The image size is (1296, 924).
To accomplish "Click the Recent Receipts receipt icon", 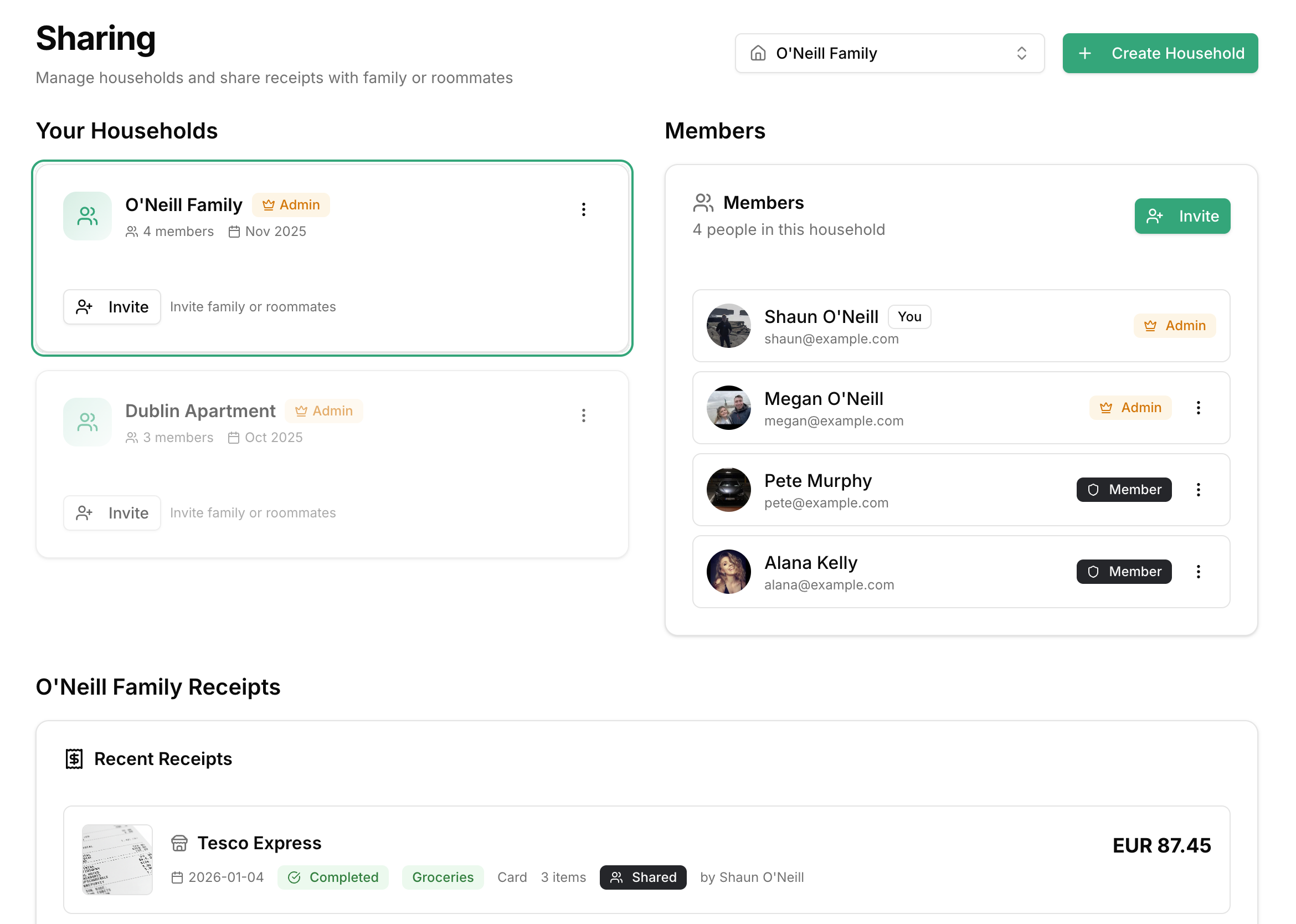I will click(x=74, y=759).
